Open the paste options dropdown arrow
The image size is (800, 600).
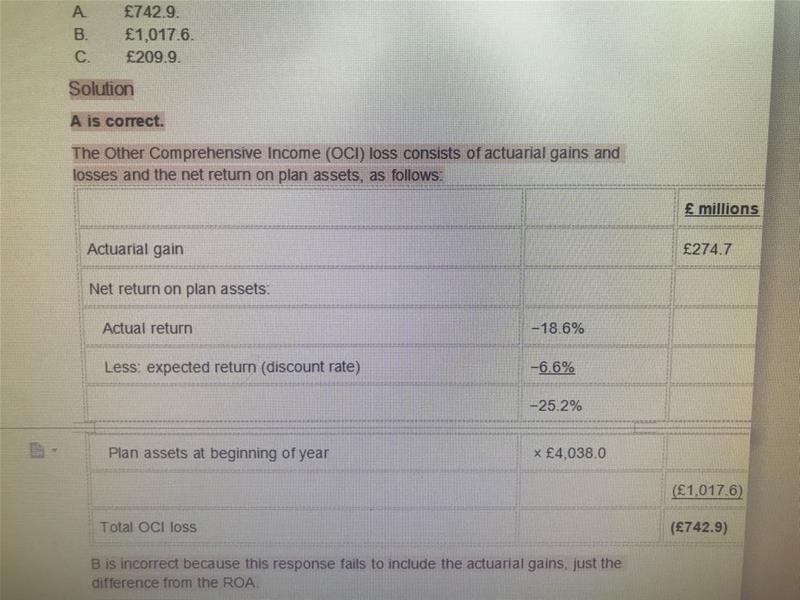[x=55, y=451]
